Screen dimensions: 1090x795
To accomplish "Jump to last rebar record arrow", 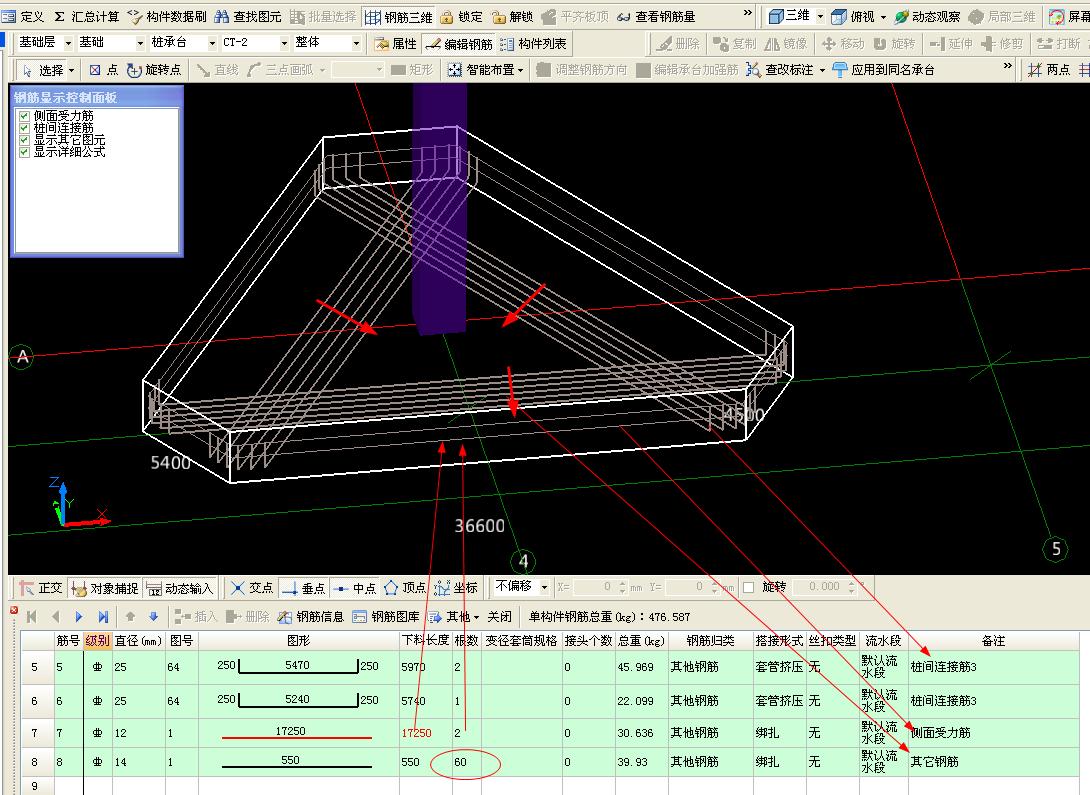I will 103,617.
